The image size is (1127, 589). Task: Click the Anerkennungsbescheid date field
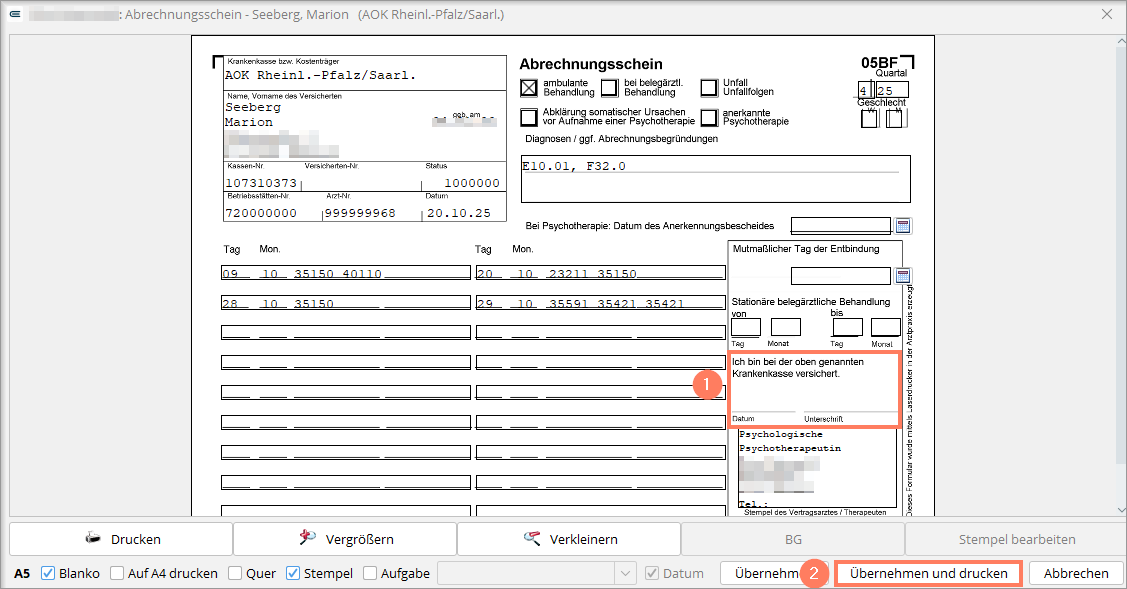pos(840,226)
